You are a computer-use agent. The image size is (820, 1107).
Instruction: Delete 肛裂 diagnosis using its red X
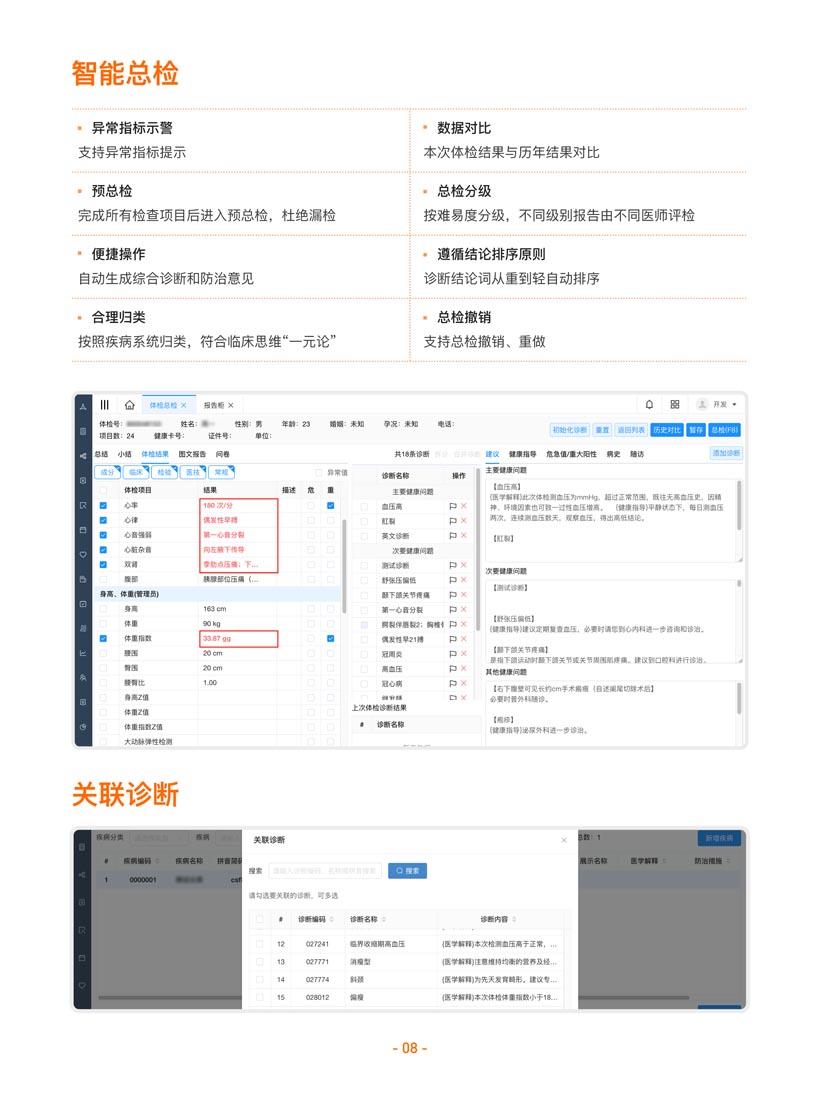click(x=463, y=521)
